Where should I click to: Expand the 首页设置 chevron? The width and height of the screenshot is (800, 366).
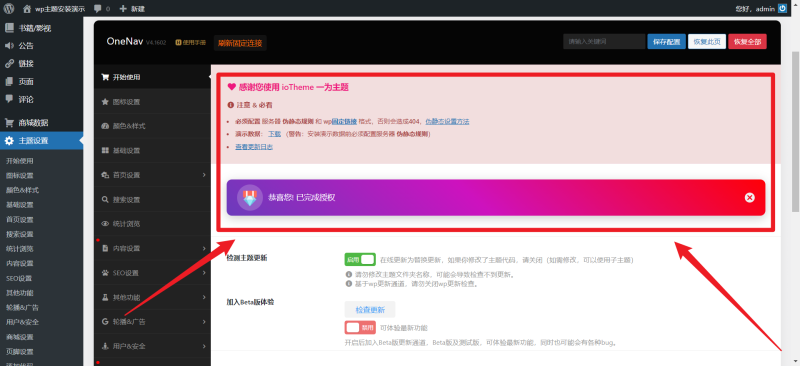[204, 175]
